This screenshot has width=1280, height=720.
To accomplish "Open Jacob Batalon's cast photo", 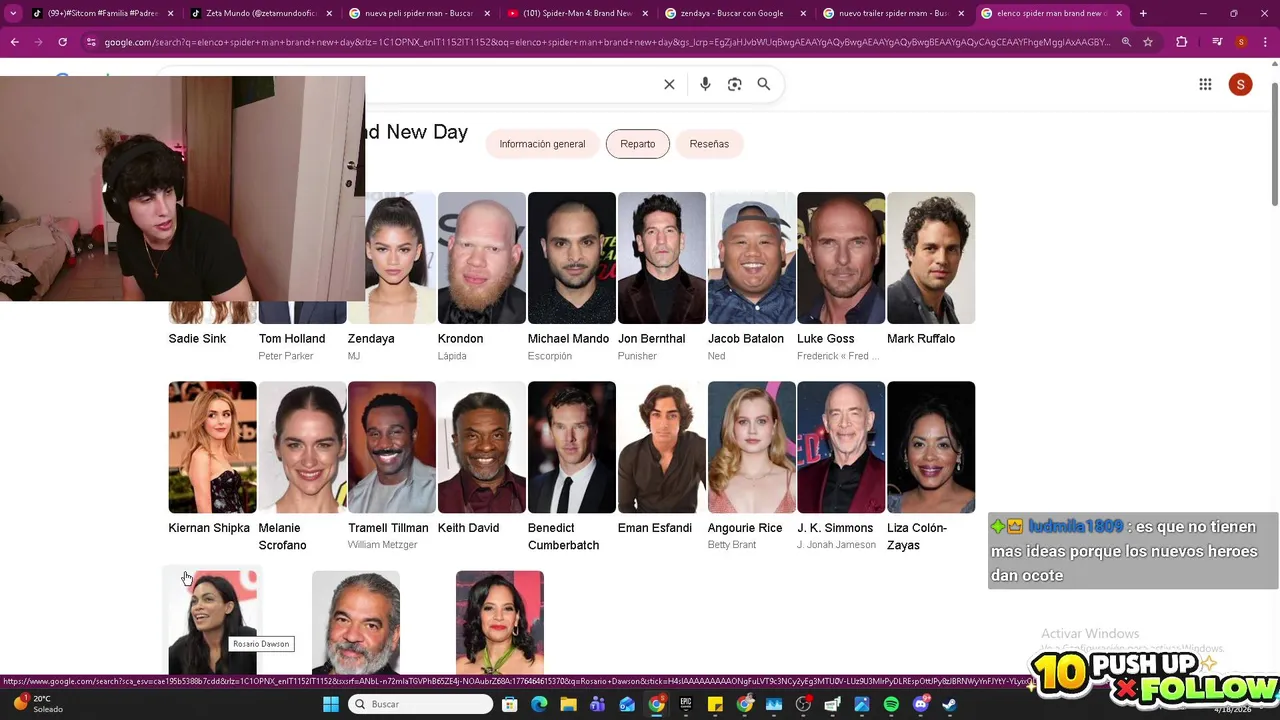I will pyautogui.click(x=751, y=258).
